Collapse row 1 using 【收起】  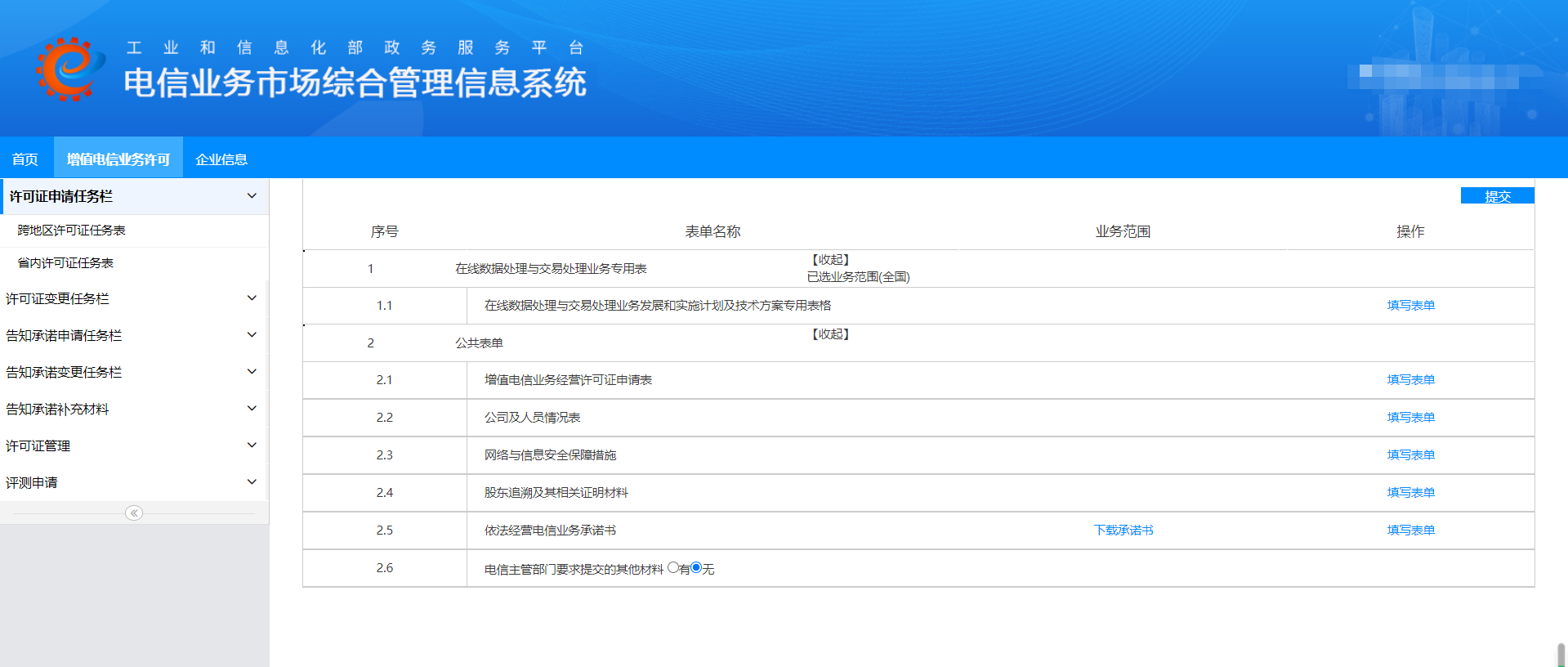pos(829,260)
